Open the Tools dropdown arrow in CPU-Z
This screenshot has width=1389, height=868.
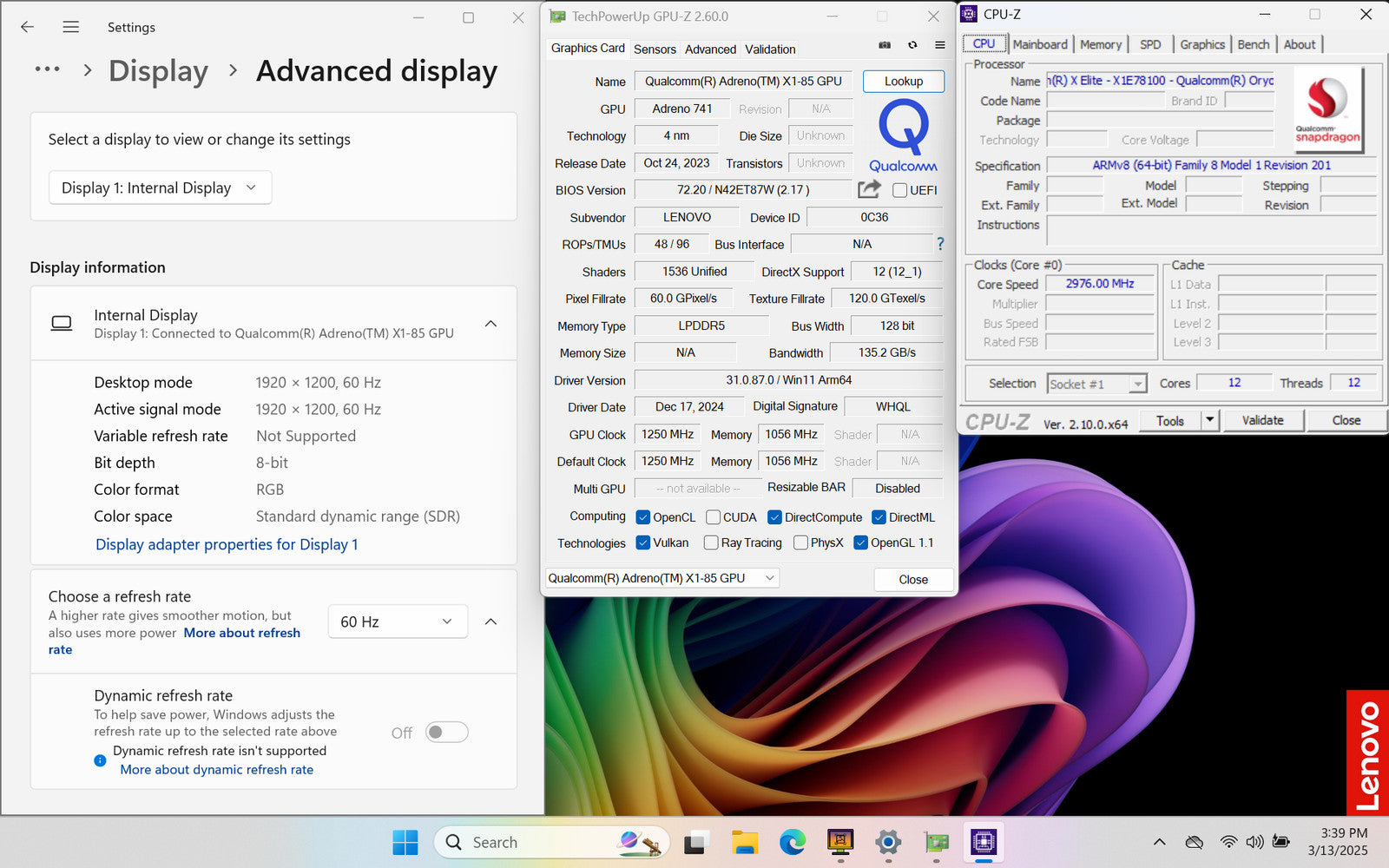coord(1209,420)
